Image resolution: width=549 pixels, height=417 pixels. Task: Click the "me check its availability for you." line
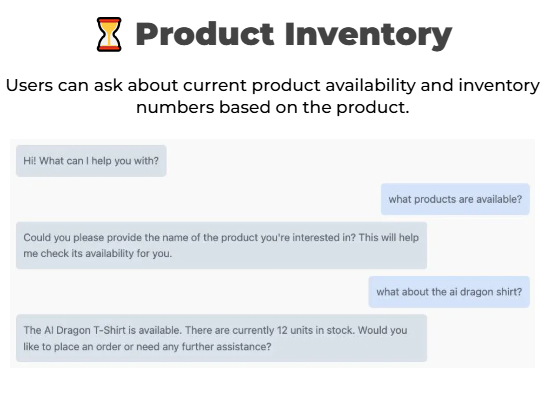tap(98, 253)
